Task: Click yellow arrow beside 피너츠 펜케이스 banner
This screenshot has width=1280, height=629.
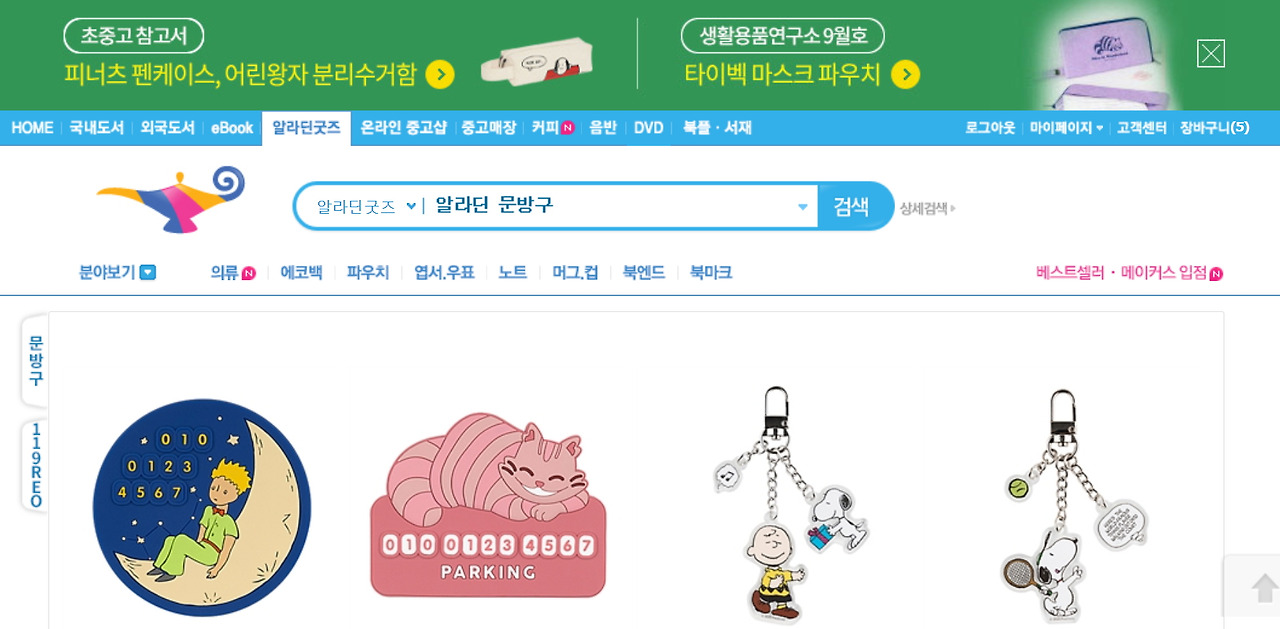Action: 440,75
